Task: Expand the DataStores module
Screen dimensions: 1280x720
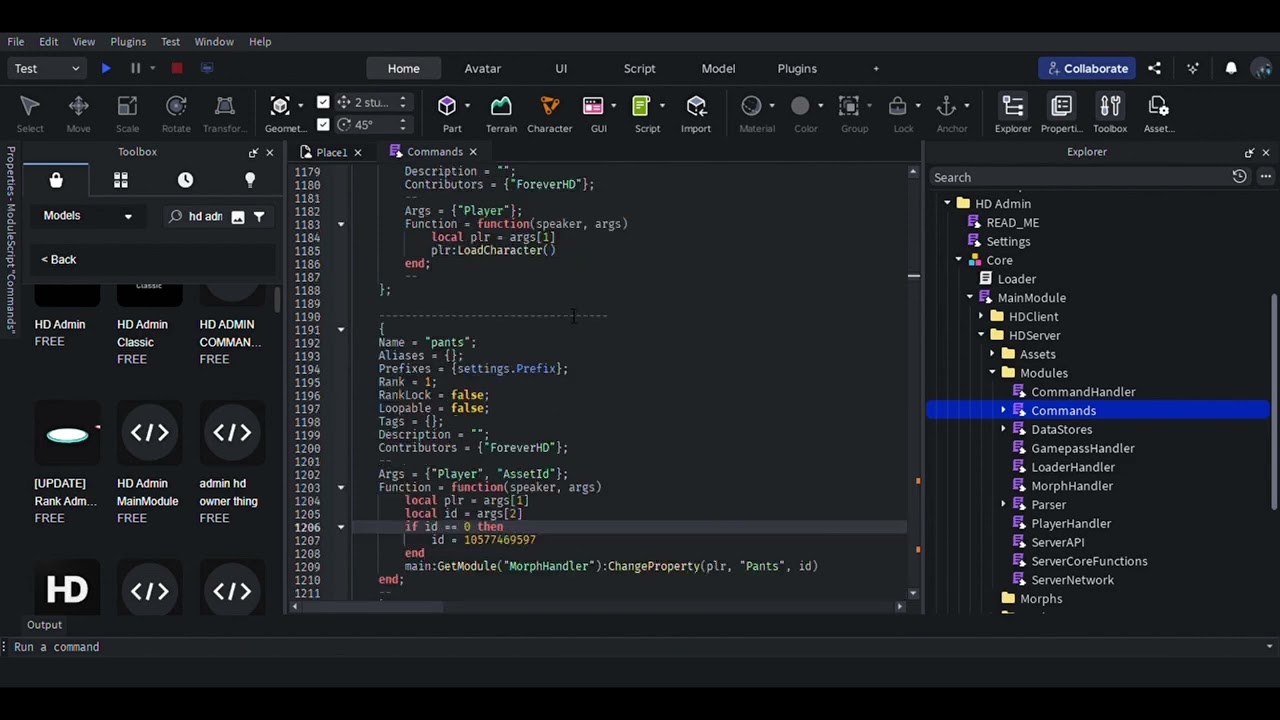Action: coord(1003,430)
